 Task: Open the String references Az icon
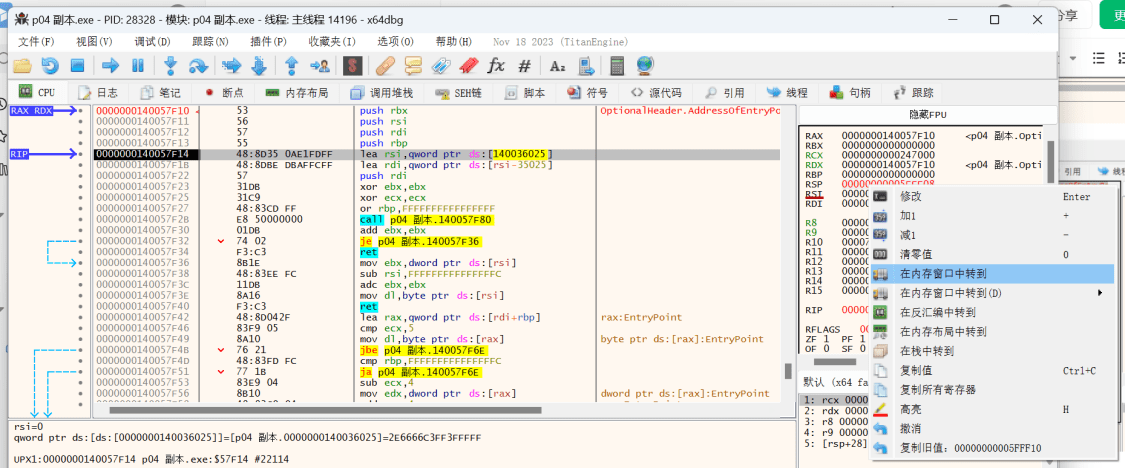(557, 66)
